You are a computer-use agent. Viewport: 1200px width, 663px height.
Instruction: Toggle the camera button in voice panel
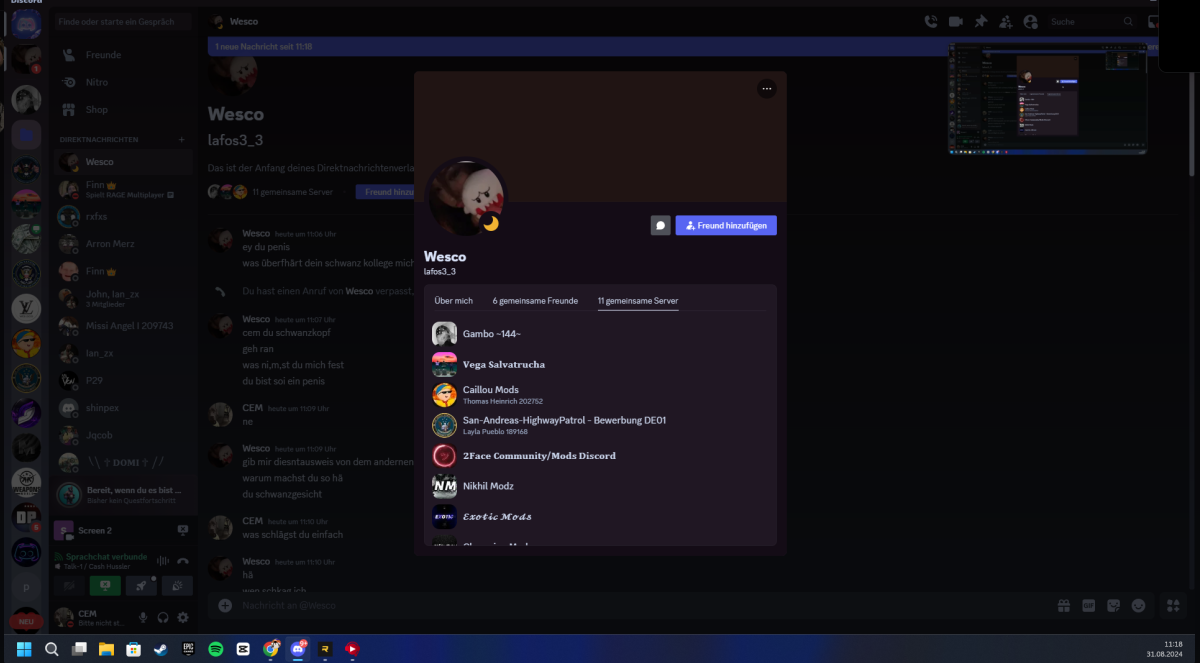pos(70,586)
